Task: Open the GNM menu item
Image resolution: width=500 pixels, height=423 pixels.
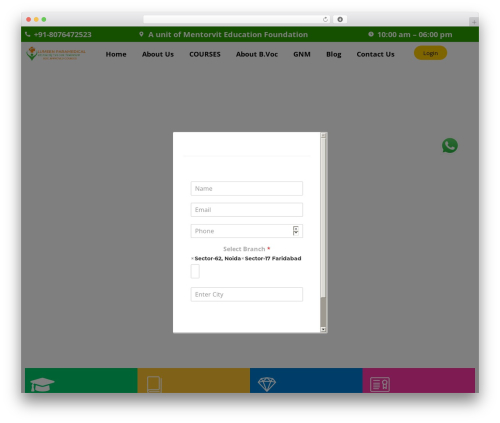Action: click(x=302, y=54)
